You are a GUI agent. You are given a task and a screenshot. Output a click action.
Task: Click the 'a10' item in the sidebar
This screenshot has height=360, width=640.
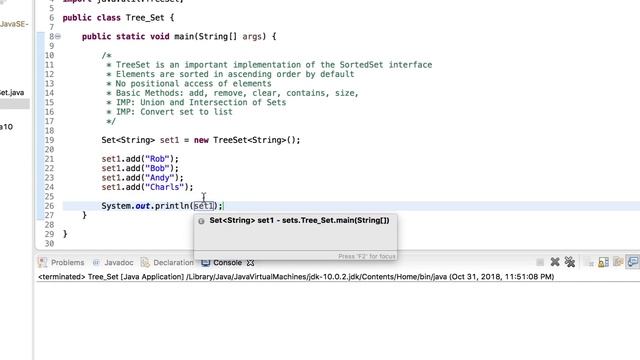coord(7,127)
